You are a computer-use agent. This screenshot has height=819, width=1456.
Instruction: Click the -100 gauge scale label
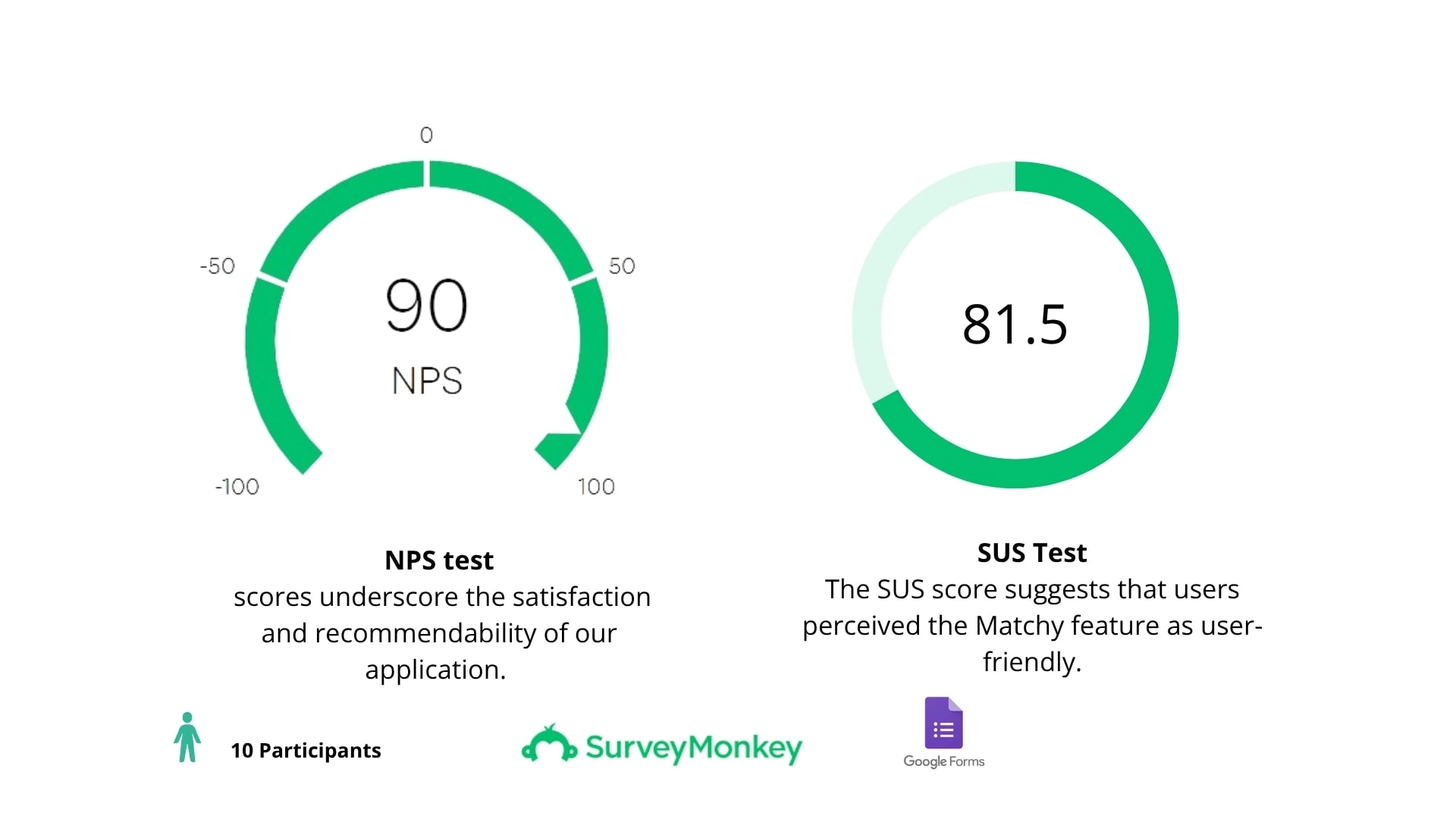click(237, 486)
